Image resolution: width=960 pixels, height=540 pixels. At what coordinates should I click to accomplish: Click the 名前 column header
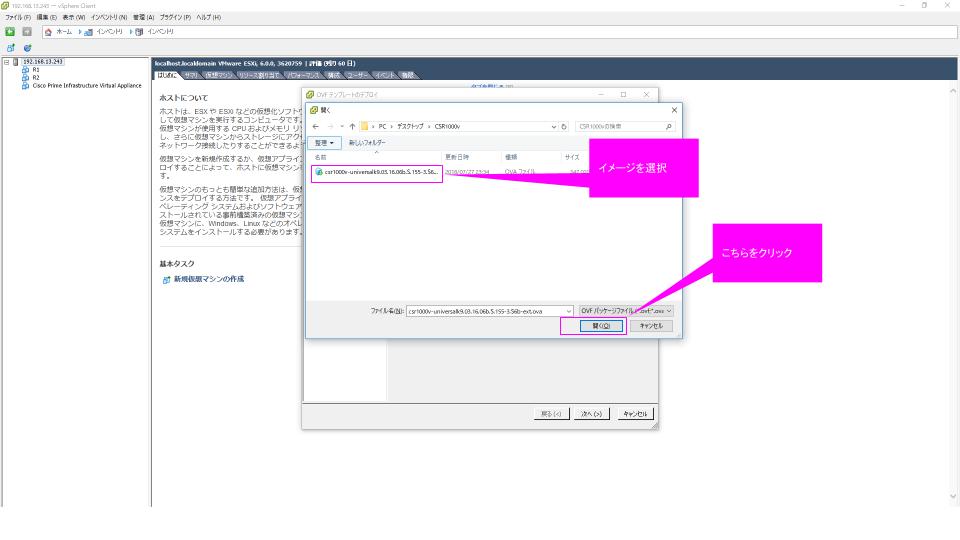pos(376,157)
